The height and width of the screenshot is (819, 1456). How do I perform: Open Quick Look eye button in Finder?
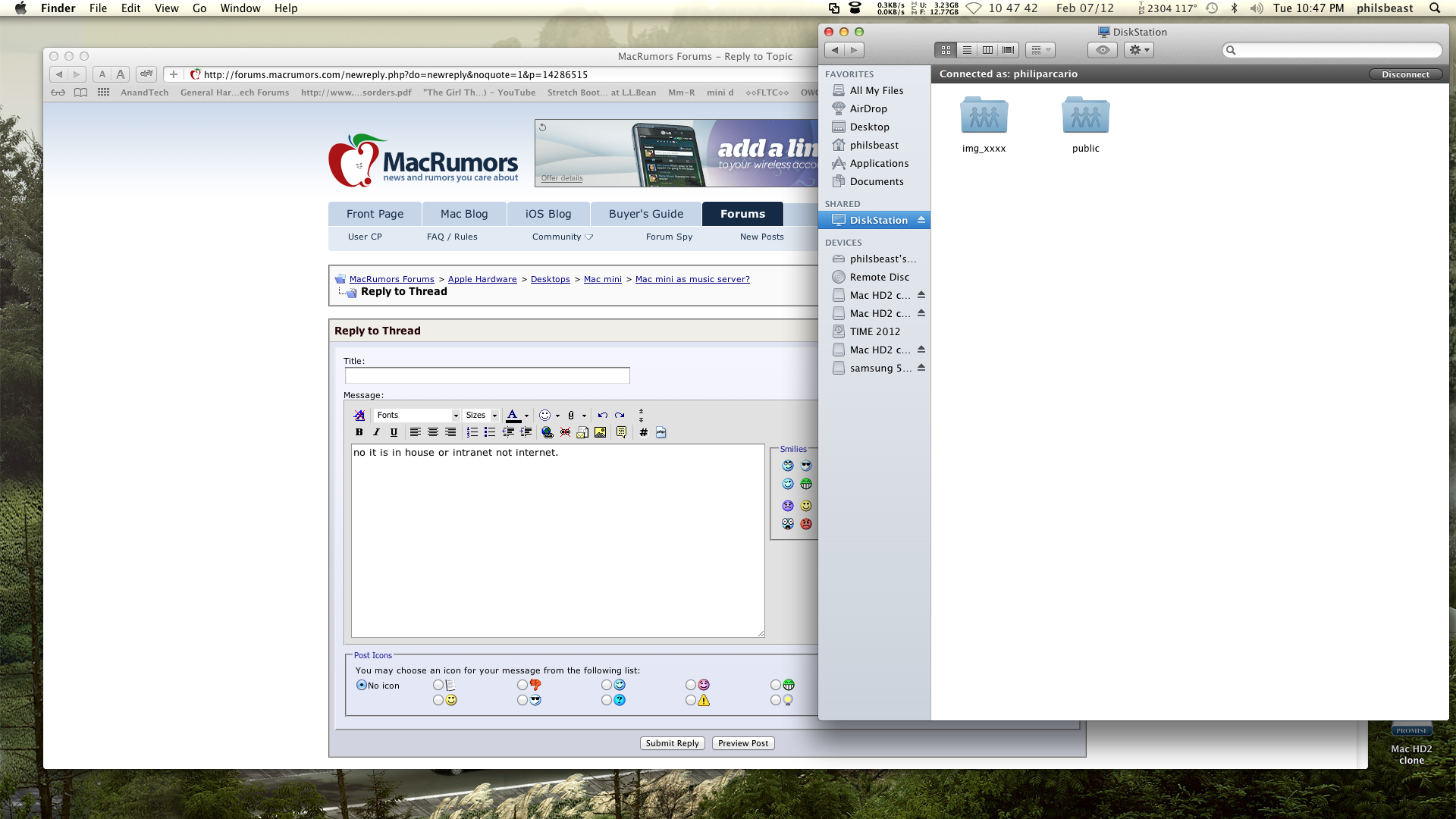point(1103,50)
